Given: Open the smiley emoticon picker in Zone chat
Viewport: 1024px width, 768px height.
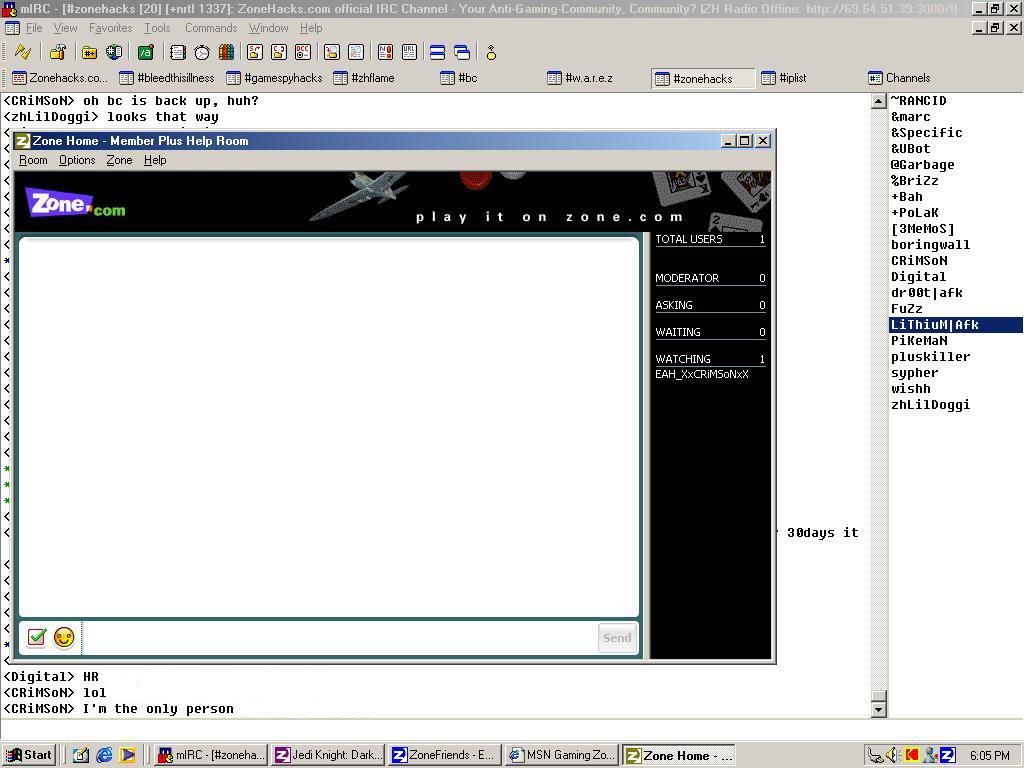Looking at the screenshot, I should point(64,637).
